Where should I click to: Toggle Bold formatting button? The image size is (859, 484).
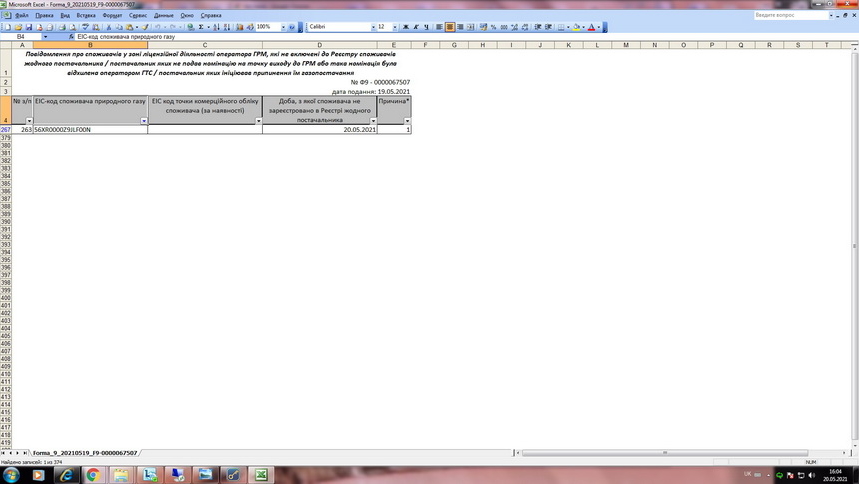click(406, 27)
